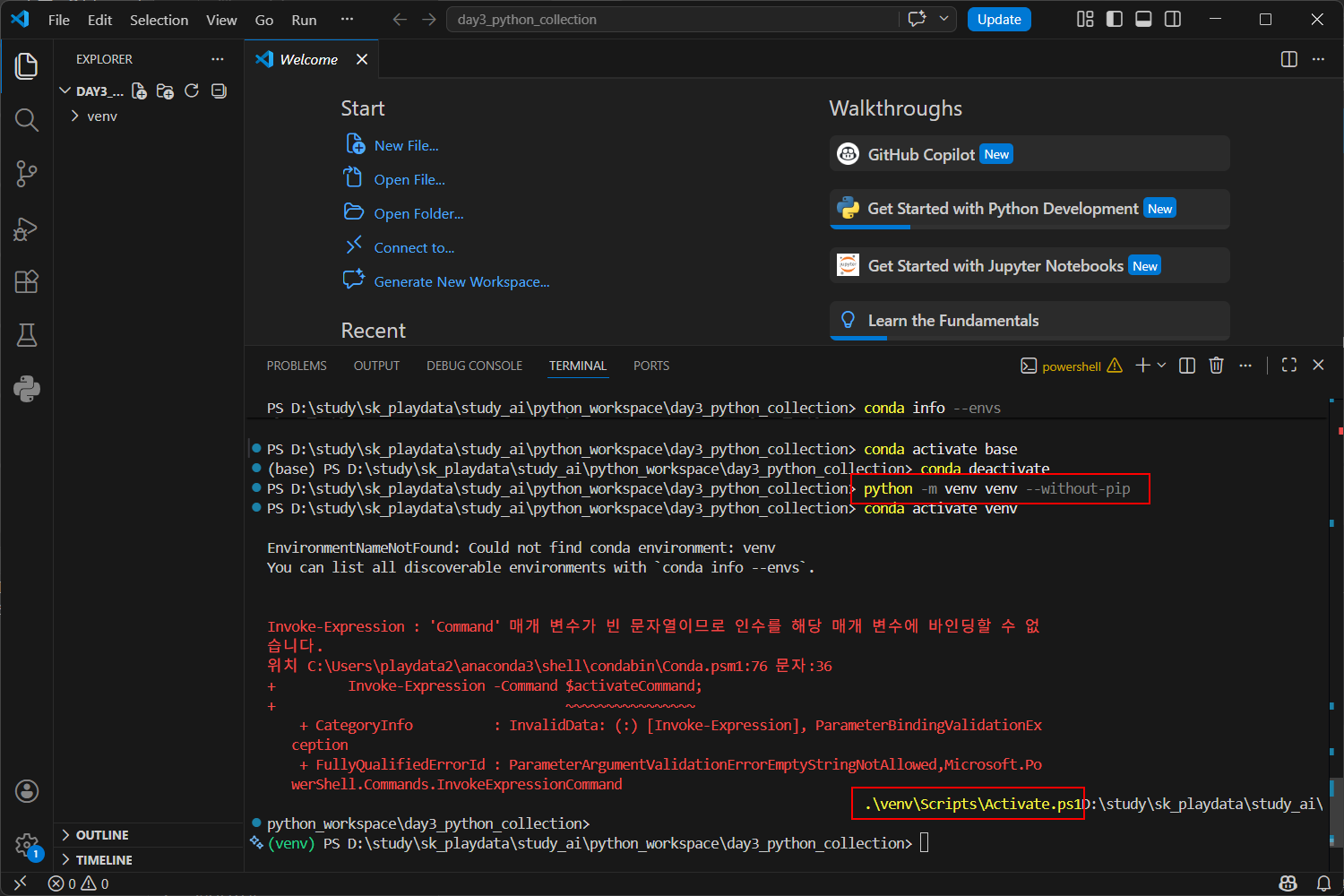Close the Welcome tab

(x=362, y=59)
